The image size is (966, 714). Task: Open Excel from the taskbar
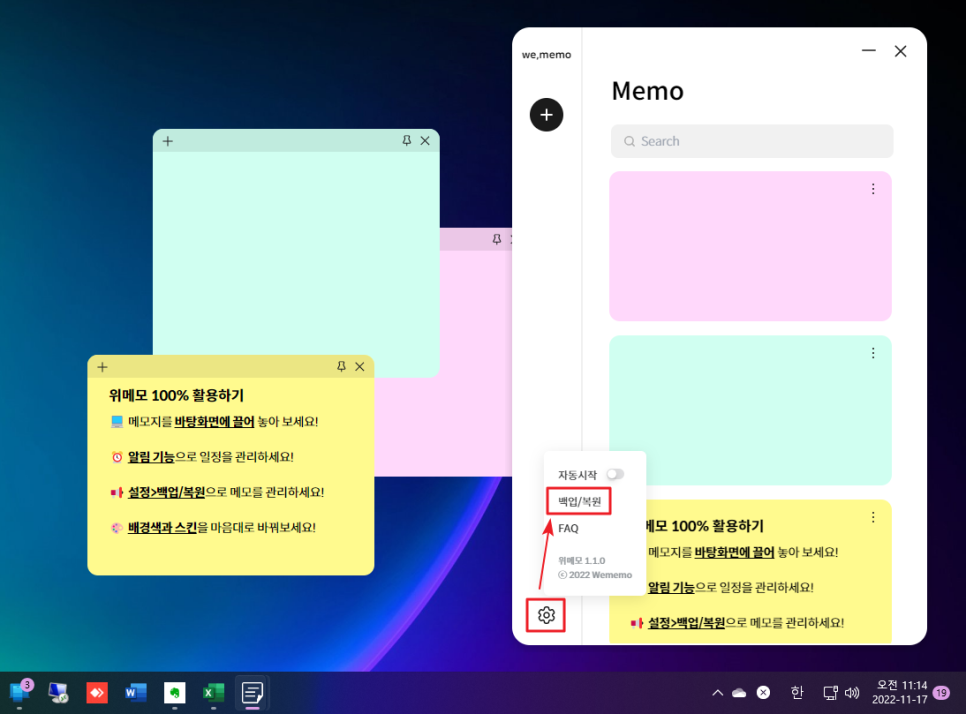pyautogui.click(x=213, y=693)
